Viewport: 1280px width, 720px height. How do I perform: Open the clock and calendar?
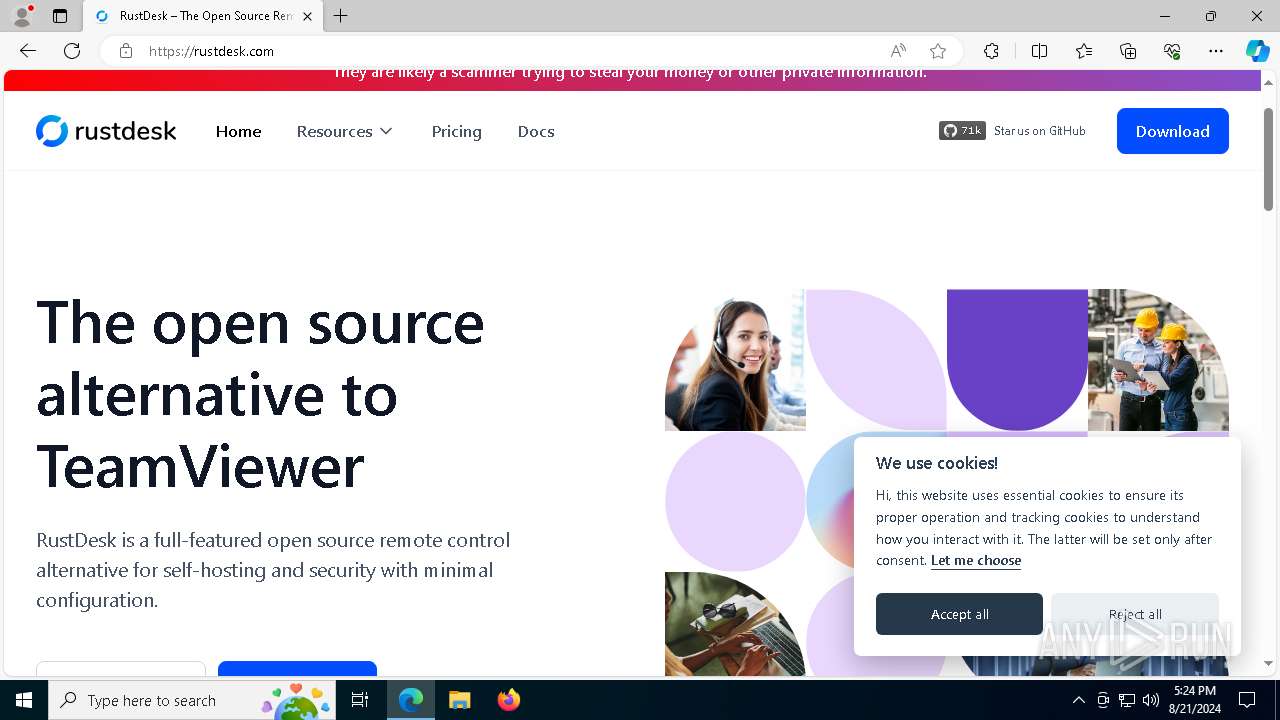[x=1195, y=700]
